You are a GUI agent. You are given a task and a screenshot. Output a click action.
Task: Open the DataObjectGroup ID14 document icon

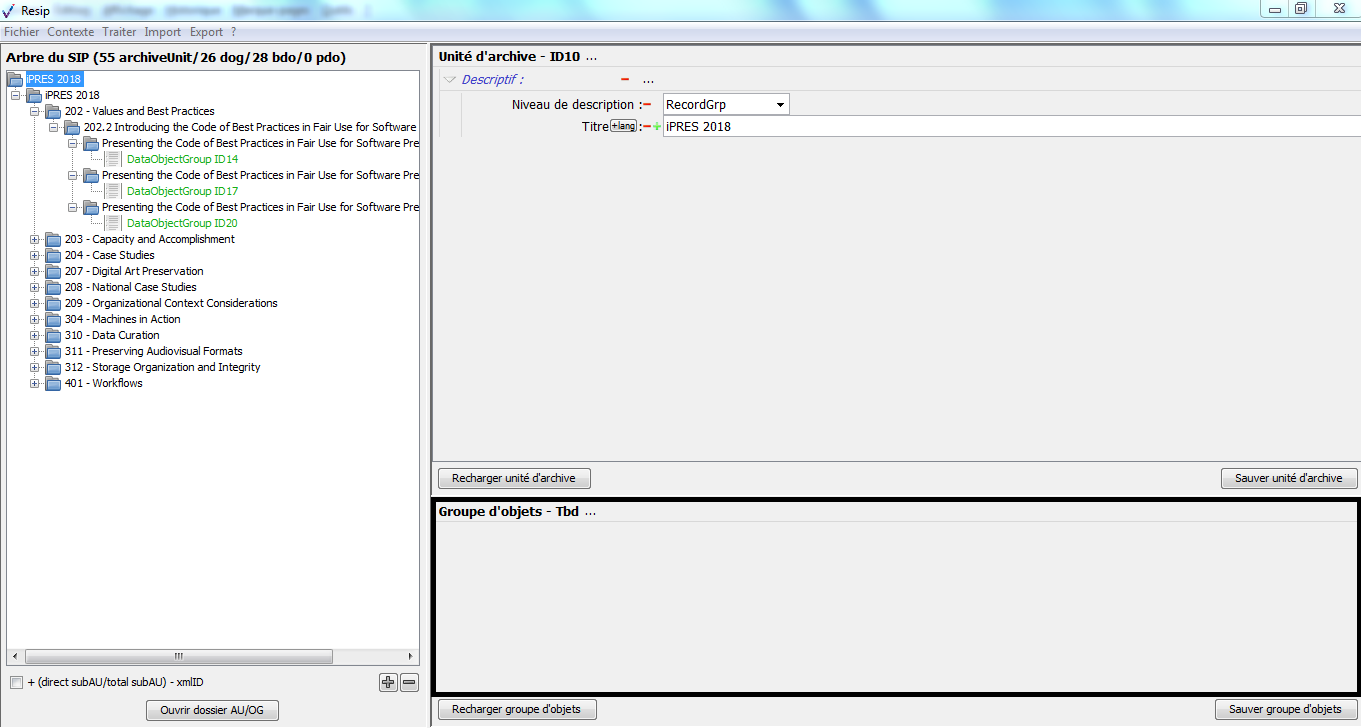point(113,160)
